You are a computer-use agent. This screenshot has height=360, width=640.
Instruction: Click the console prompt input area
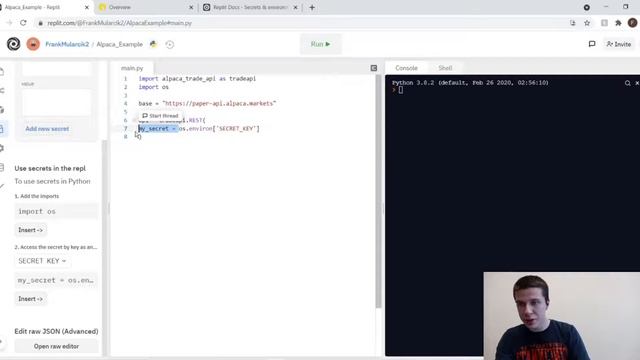click(401, 90)
